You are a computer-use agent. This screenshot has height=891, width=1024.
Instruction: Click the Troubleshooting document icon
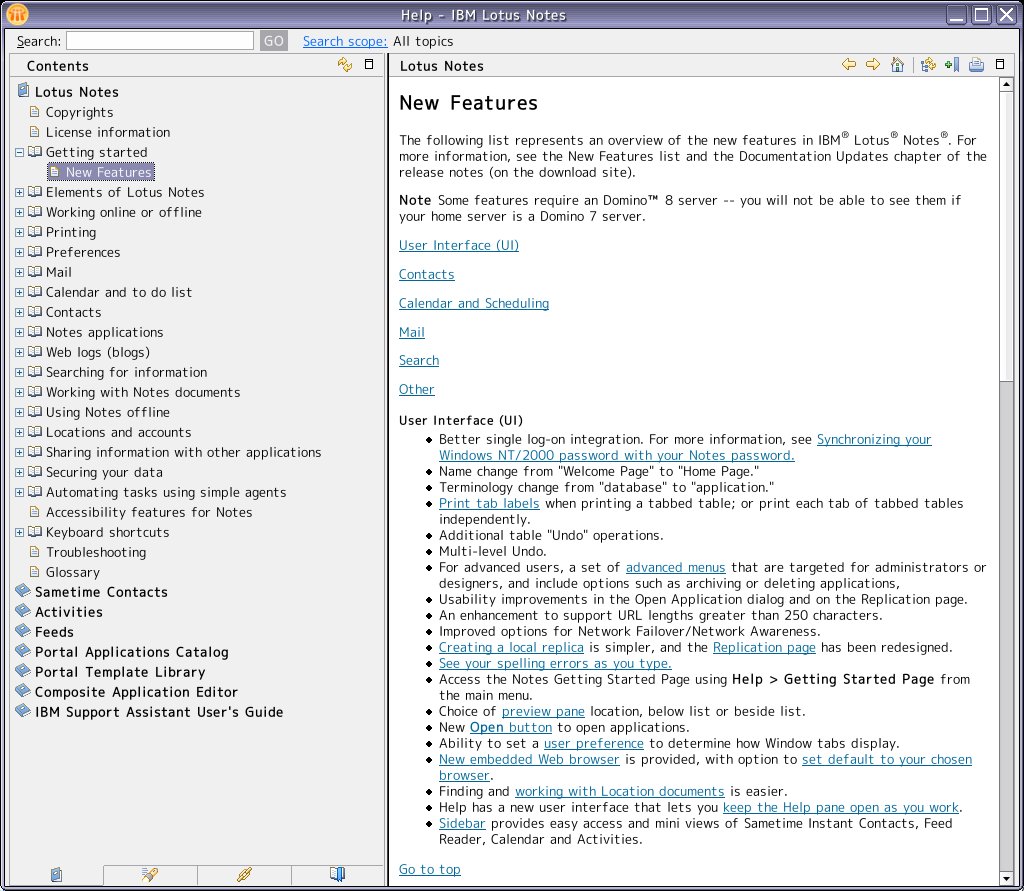click(35, 552)
